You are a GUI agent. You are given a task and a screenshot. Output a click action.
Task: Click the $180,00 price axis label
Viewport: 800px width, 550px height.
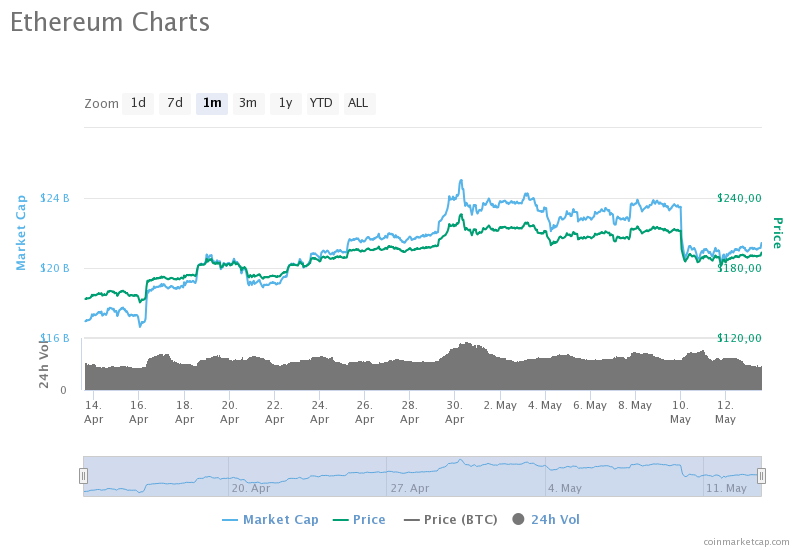(x=739, y=268)
